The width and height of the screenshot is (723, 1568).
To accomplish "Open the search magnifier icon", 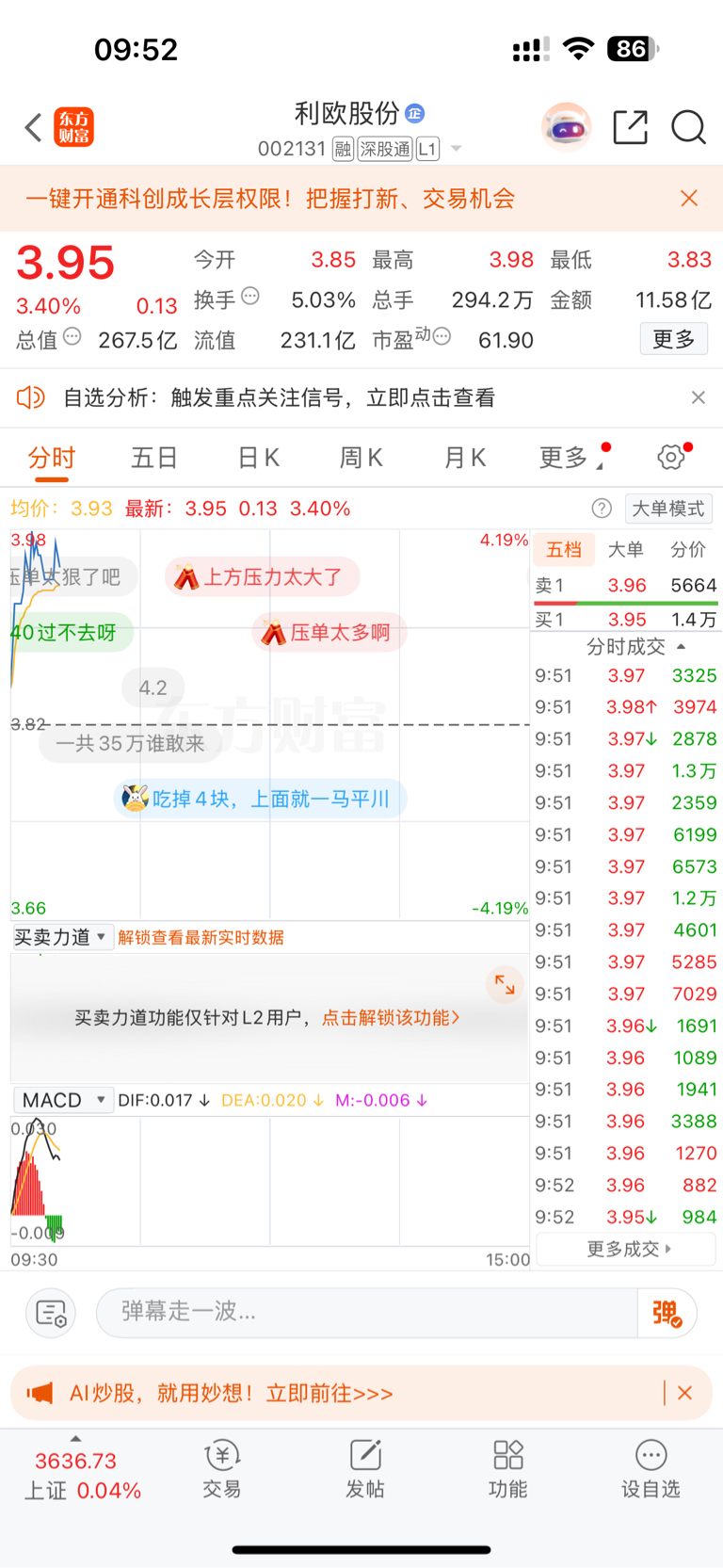I will click(688, 127).
